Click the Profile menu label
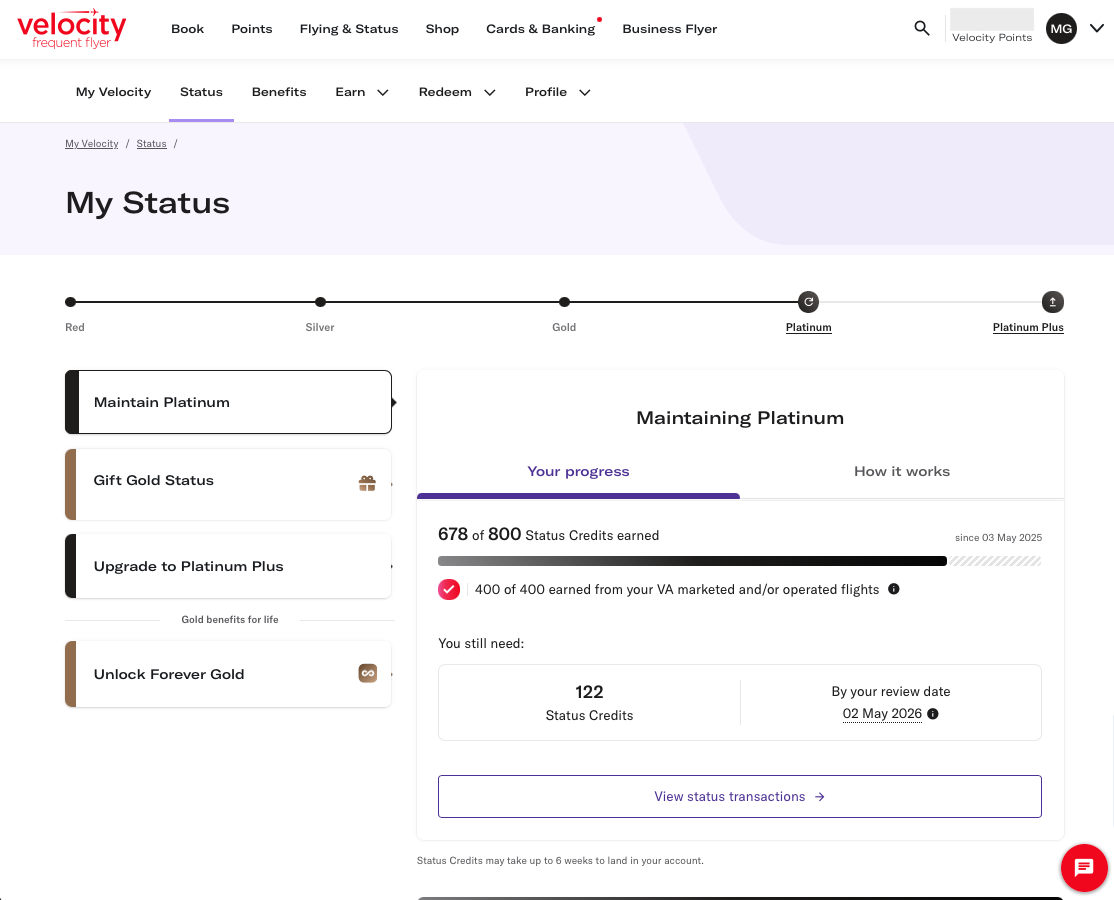Viewport: 1114px width, 900px height. [546, 92]
